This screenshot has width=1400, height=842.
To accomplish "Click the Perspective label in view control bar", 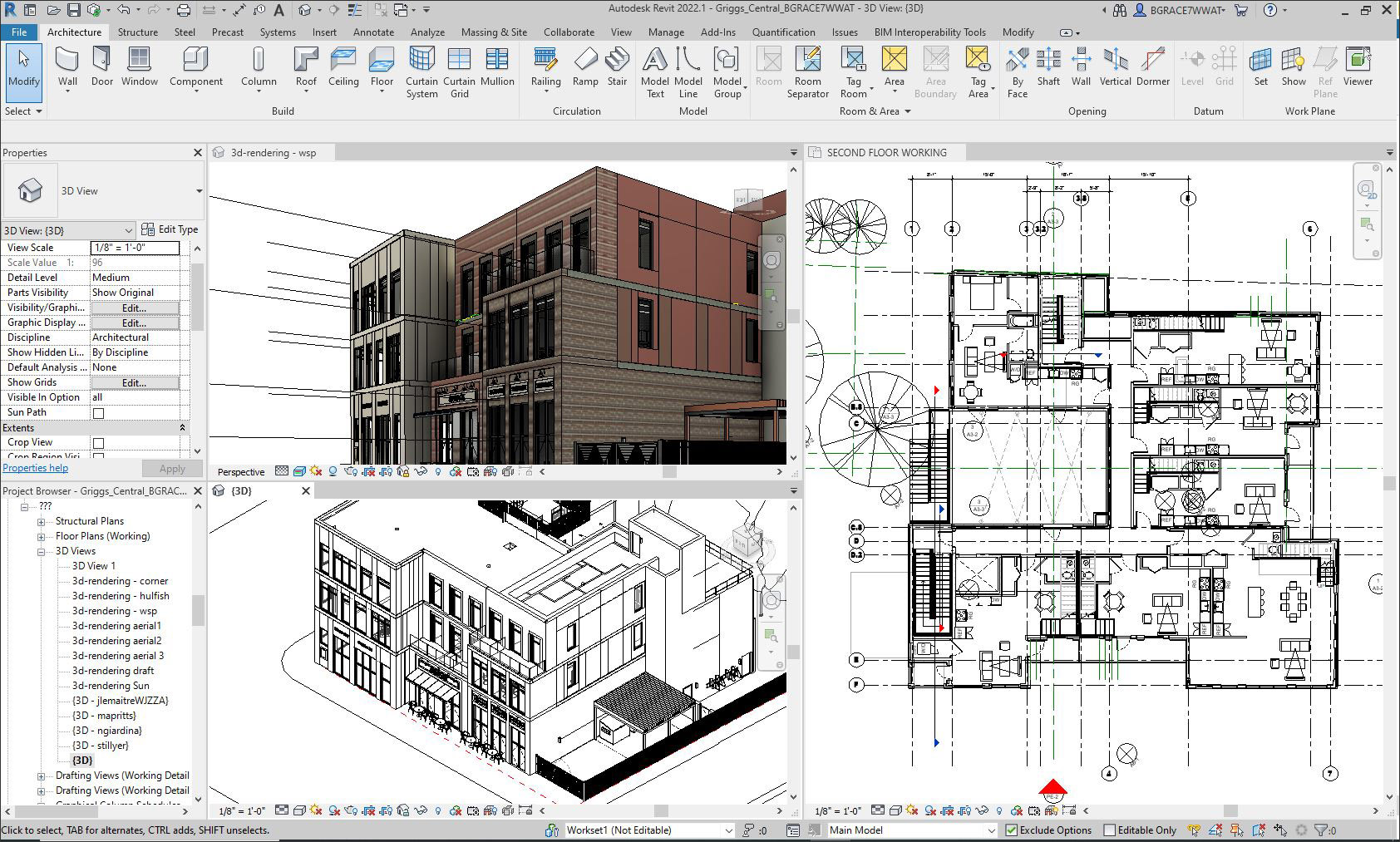I will [x=241, y=472].
